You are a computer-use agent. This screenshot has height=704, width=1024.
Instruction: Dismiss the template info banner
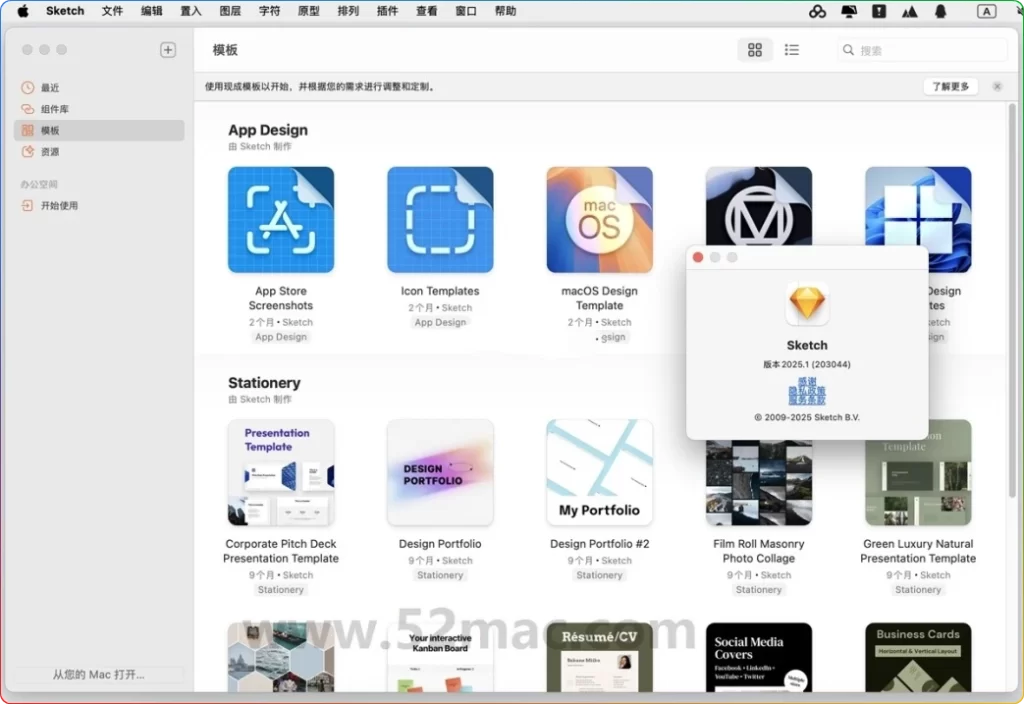(997, 86)
